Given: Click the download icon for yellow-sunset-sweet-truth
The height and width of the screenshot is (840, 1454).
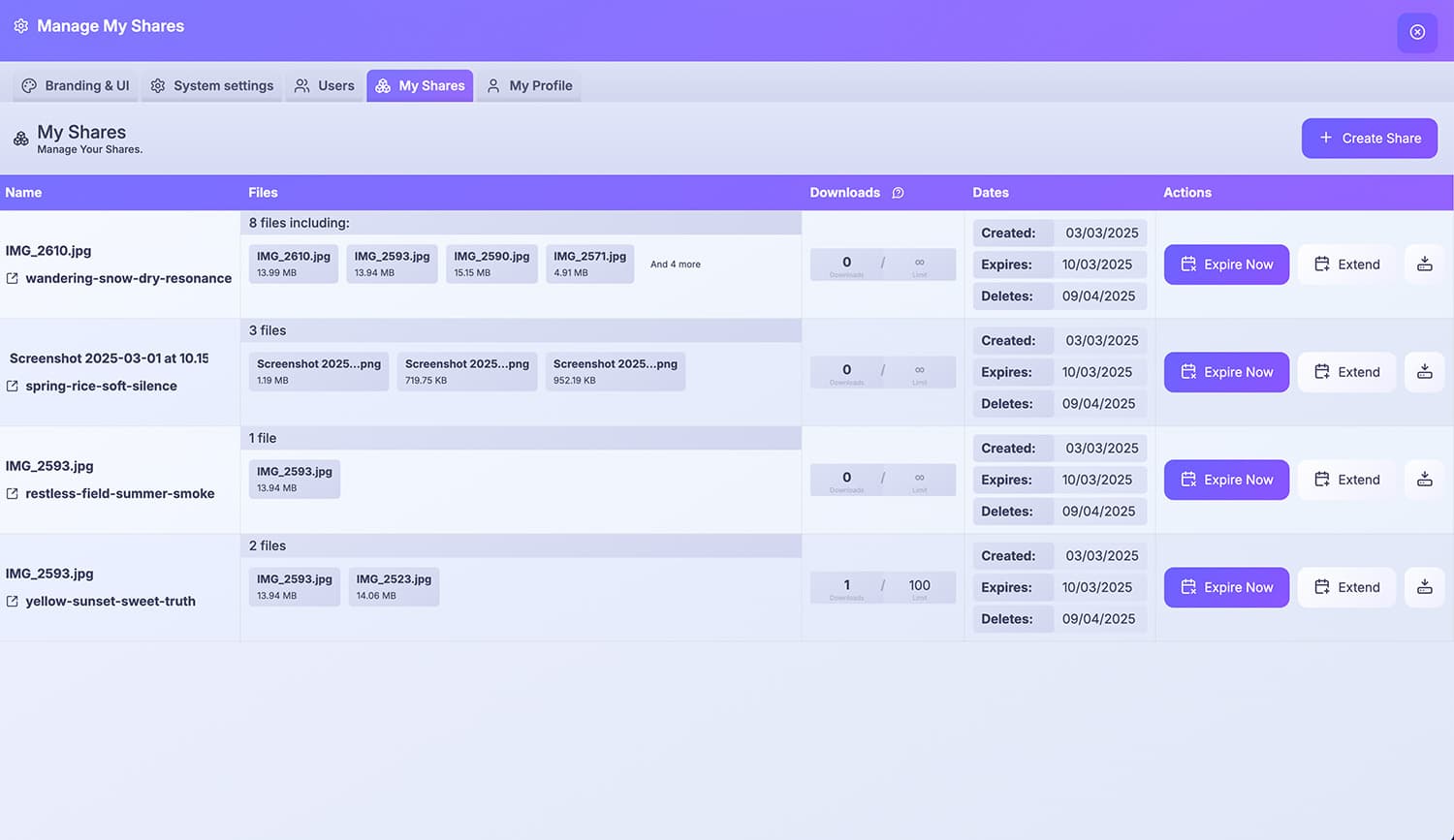Looking at the screenshot, I should click(1424, 586).
